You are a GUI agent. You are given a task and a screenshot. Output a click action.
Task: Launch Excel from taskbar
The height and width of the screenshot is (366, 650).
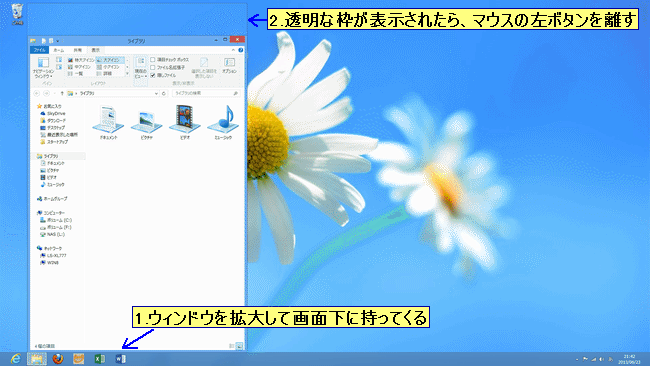click(99, 359)
